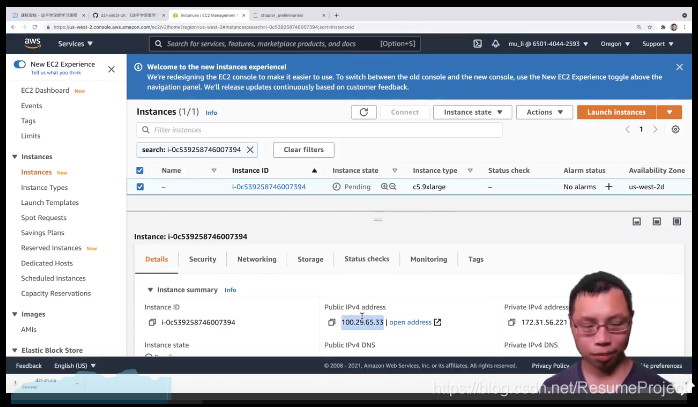Collapse the Images sidebar section
The width and height of the screenshot is (698, 407).
(x=15, y=314)
